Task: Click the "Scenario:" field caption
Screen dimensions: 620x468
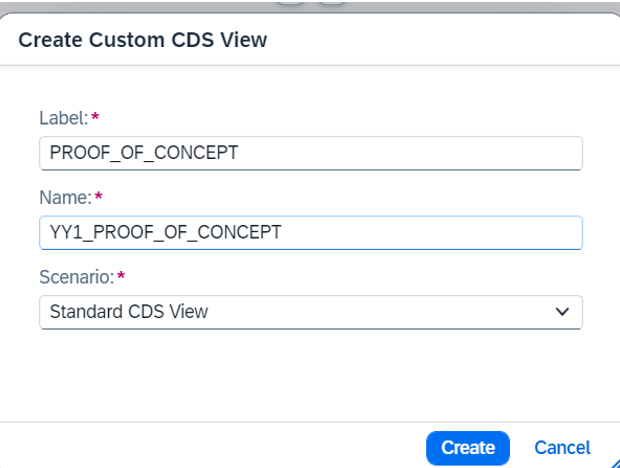Action: [77, 277]
